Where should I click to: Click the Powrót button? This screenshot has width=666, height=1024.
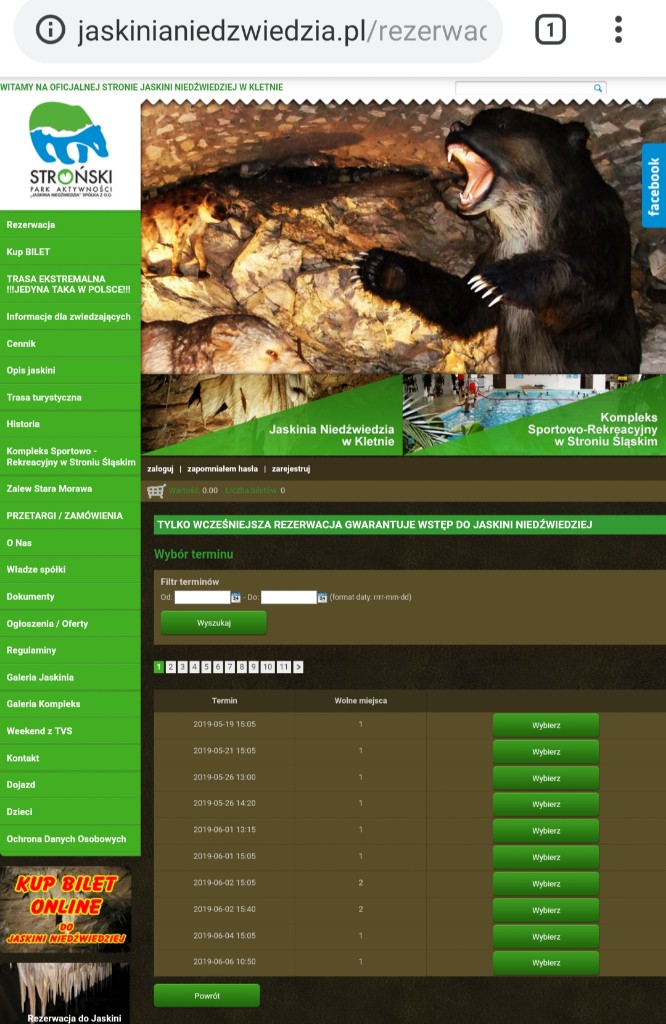(x=207, y=996)
